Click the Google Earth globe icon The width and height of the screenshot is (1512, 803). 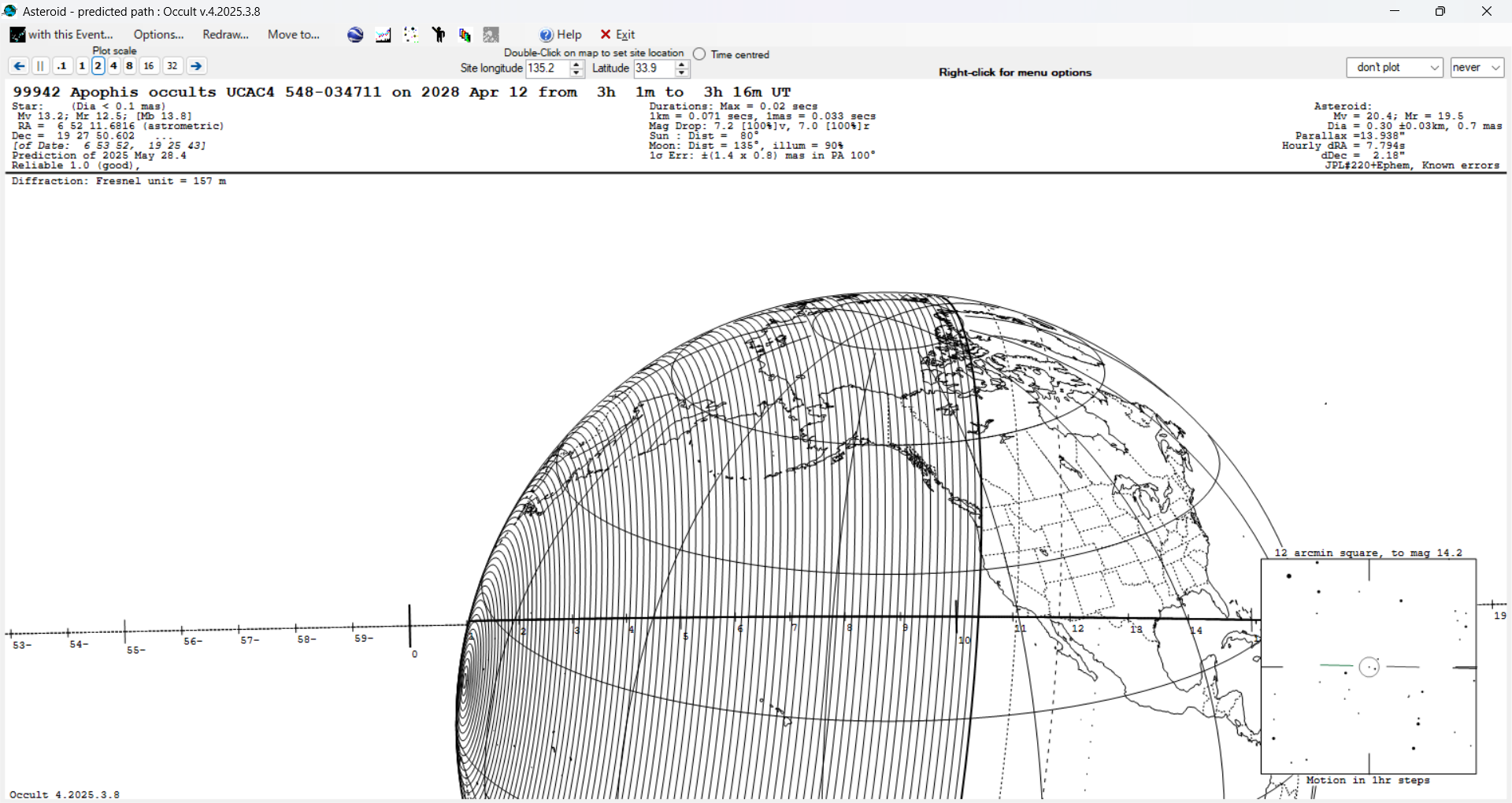tap(355, 35)
